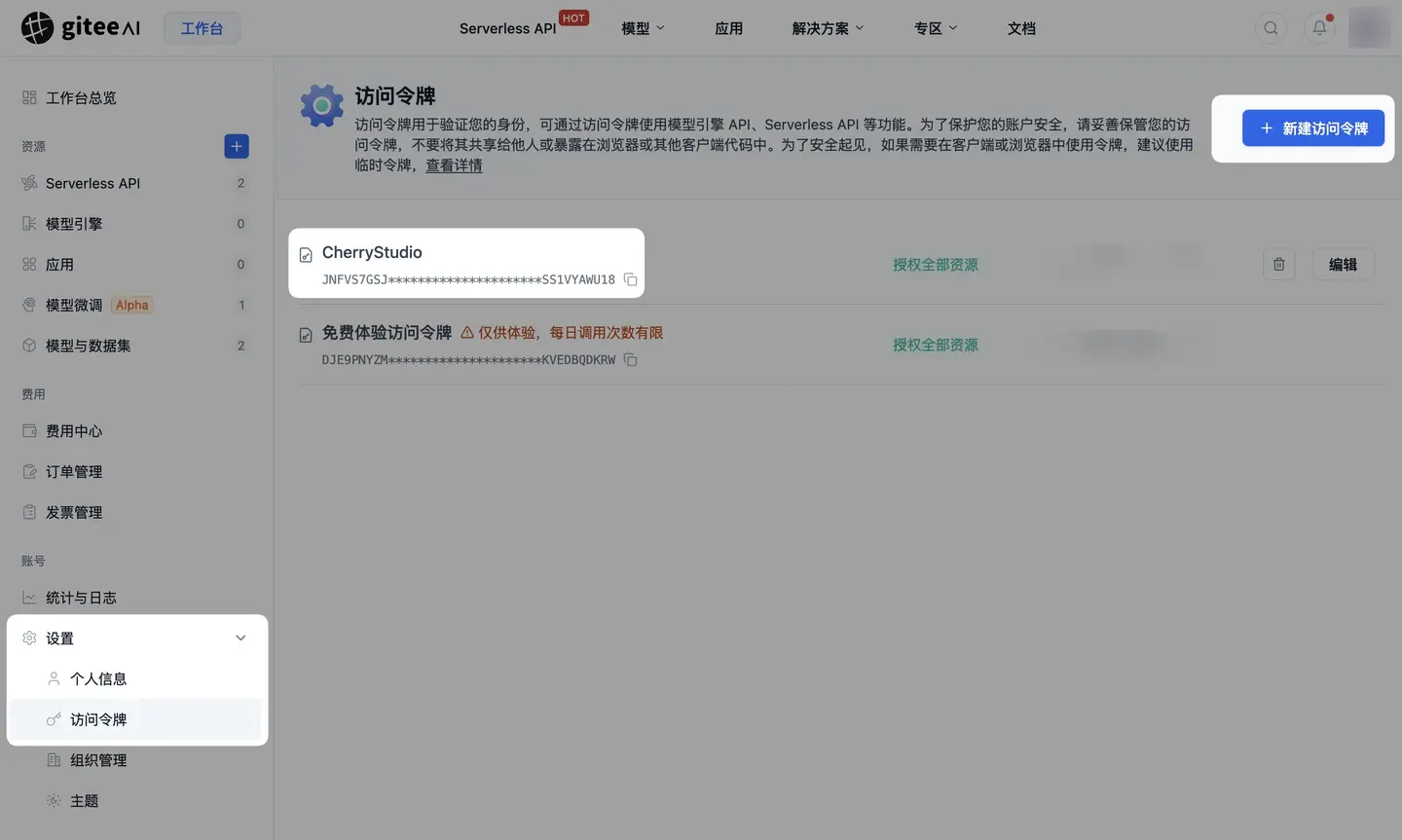This screenshot has width=1402, height=840.
Task: Open the user avatar menu
Action: point(1369,27)
